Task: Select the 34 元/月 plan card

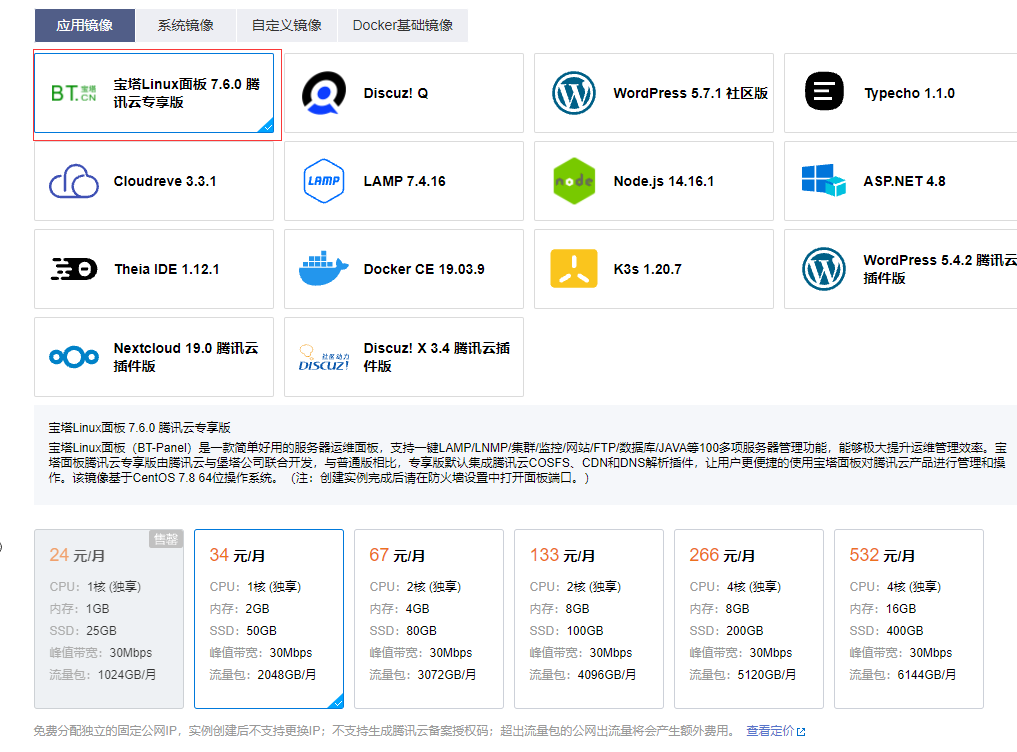Action: [269, 619]
